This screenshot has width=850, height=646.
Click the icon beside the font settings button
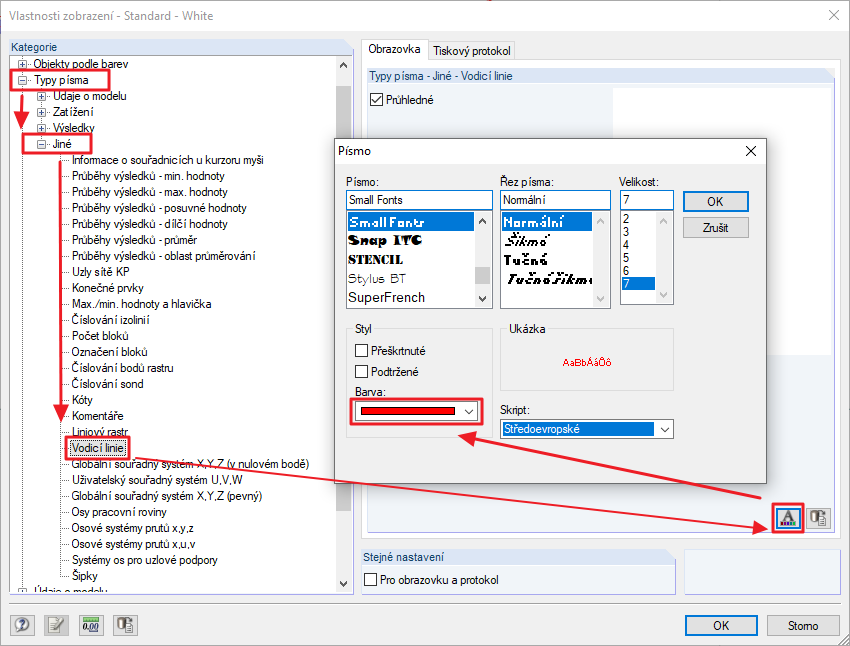click(818, 518)
